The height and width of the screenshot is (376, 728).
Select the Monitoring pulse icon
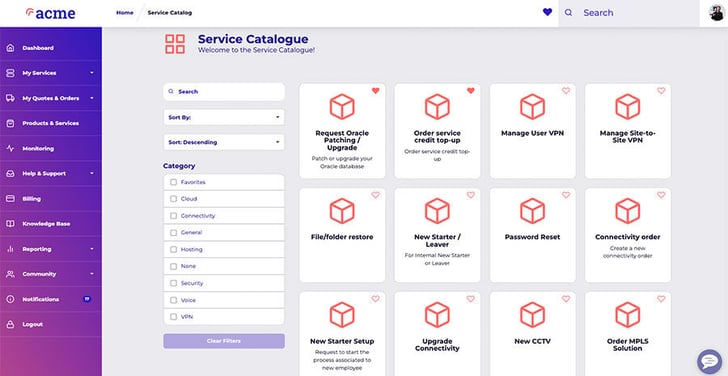10,149
